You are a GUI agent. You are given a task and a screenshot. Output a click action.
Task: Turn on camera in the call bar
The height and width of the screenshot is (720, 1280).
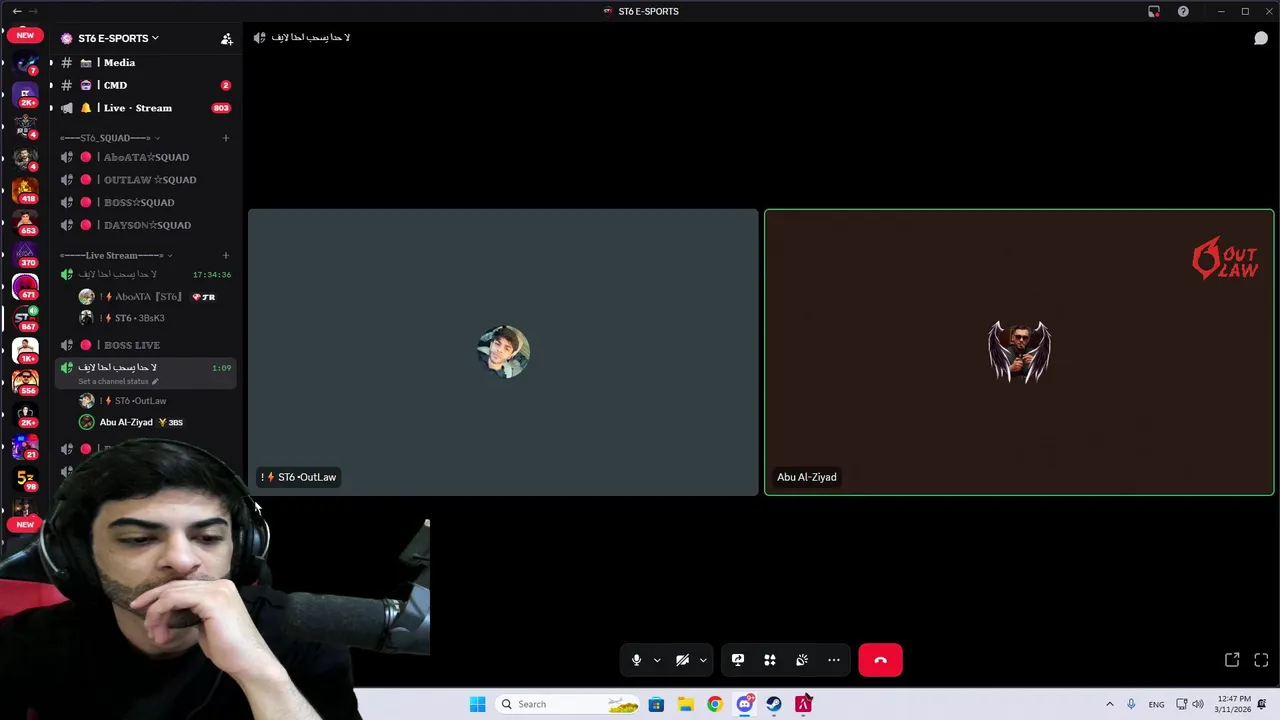coord(682,660)
